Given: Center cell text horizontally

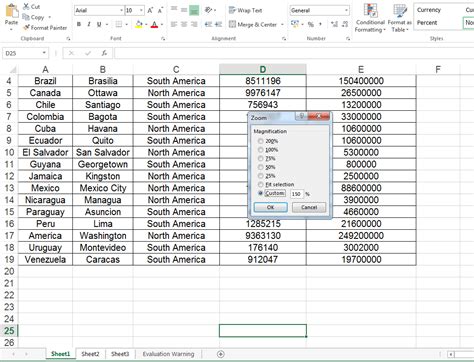Looking at the screenshot, I should tap(184, 24).
